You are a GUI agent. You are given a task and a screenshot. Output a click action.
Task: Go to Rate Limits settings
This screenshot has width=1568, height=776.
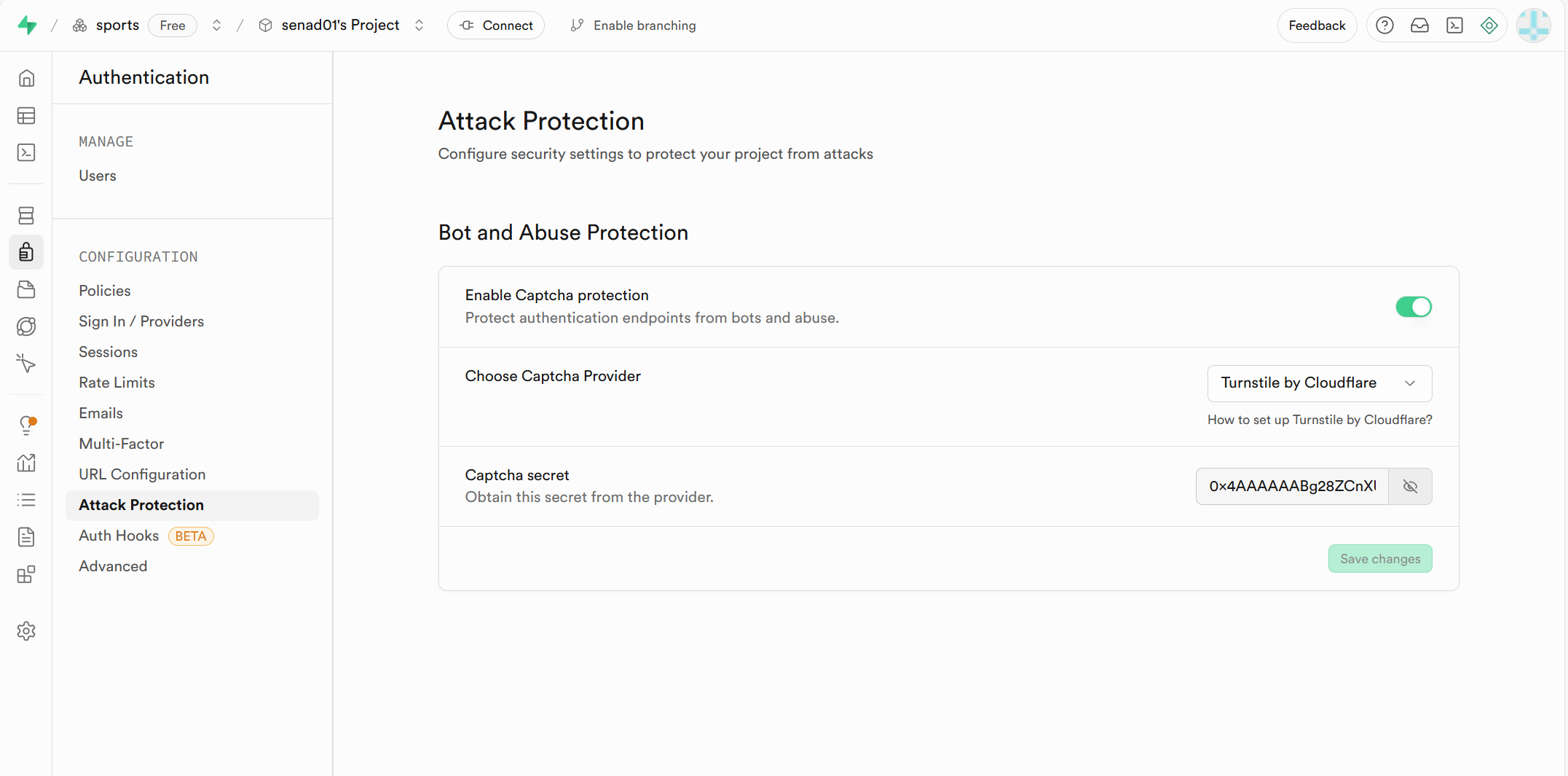117,383
